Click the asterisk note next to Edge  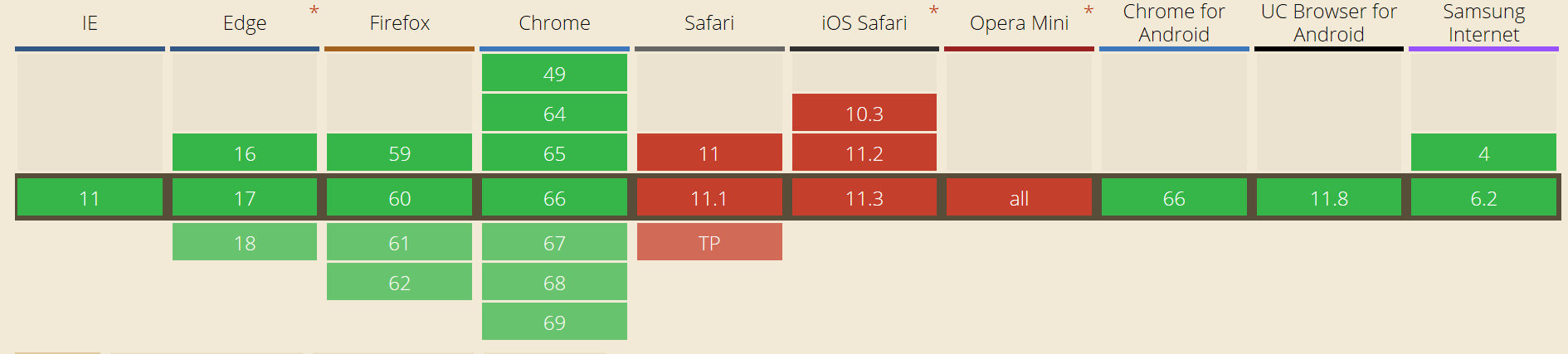coord(314,12)
